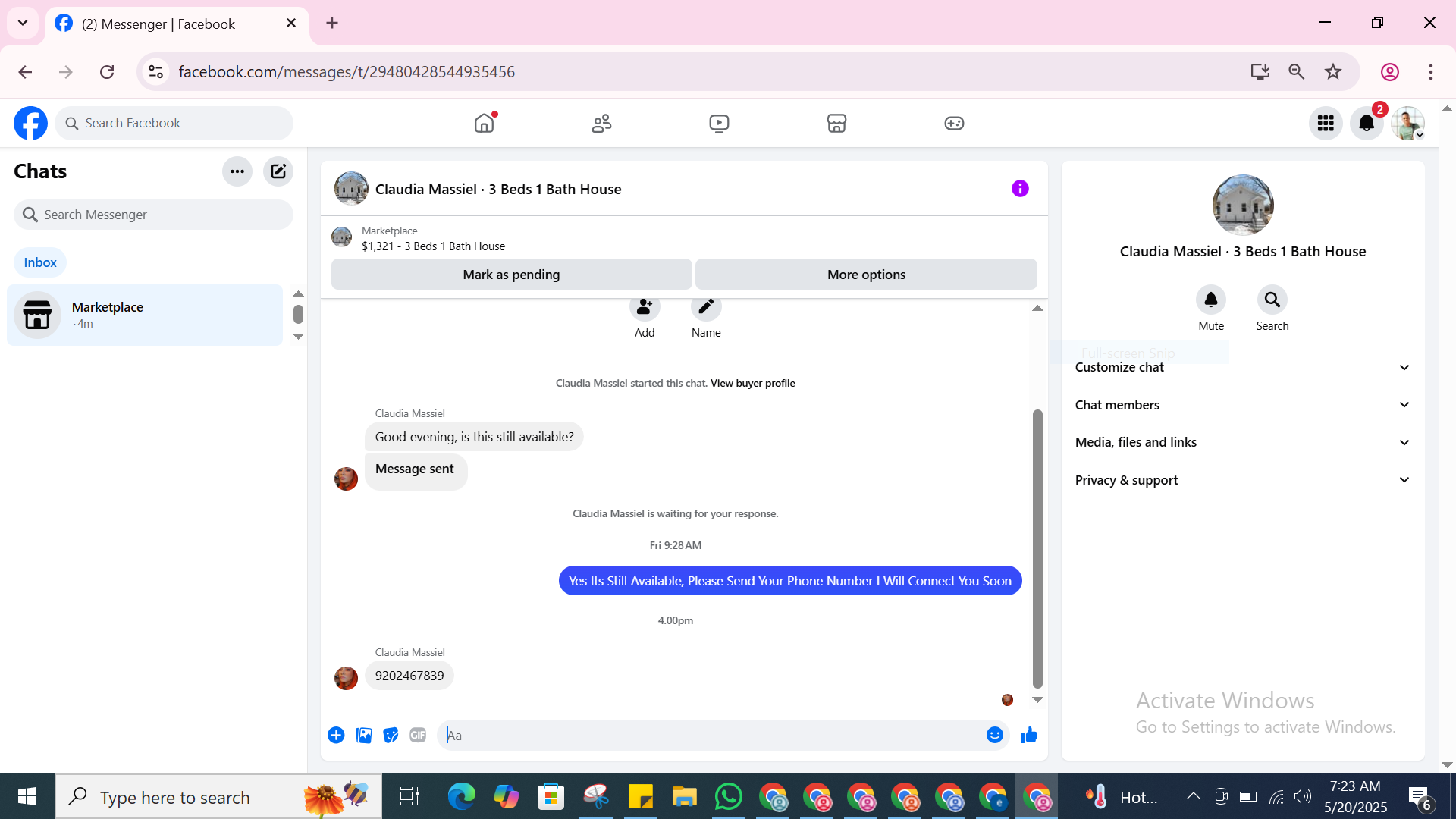Open notifications bell with badge

1367,123
